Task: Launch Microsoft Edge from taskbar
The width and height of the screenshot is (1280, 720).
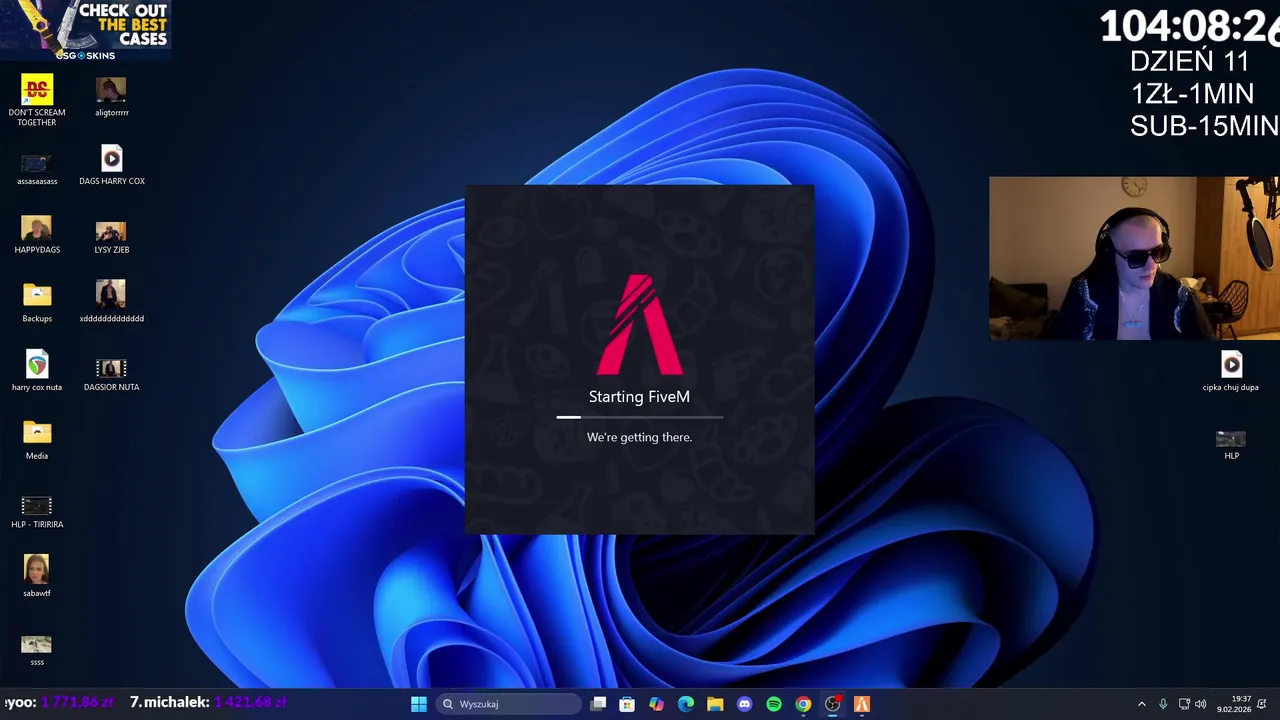Action: [686, 704]
